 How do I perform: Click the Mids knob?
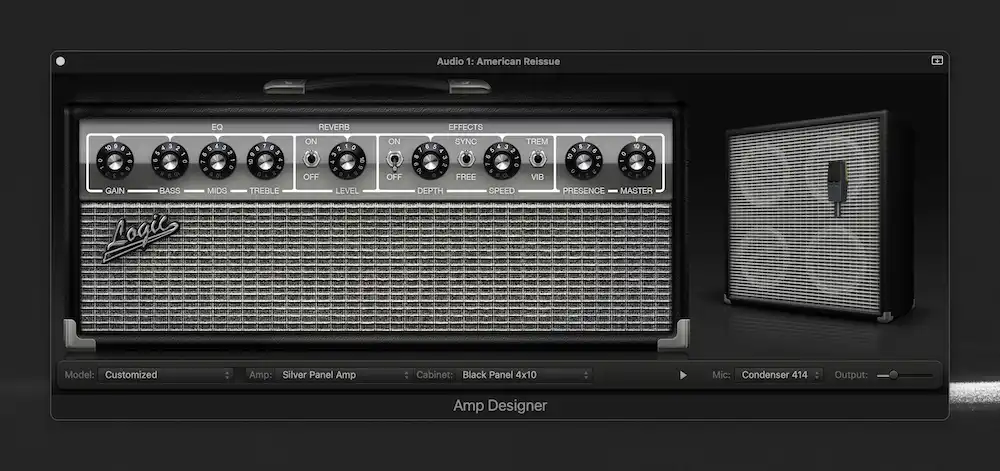(x=217, y=161)
